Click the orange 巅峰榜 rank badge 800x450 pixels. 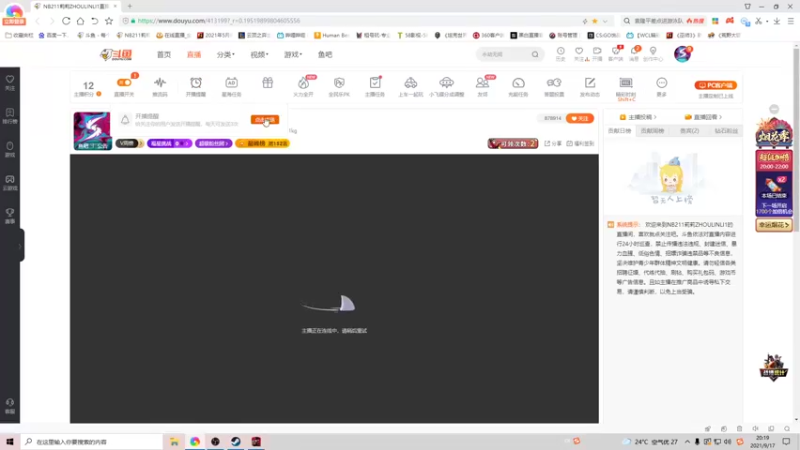click(262, 144)
